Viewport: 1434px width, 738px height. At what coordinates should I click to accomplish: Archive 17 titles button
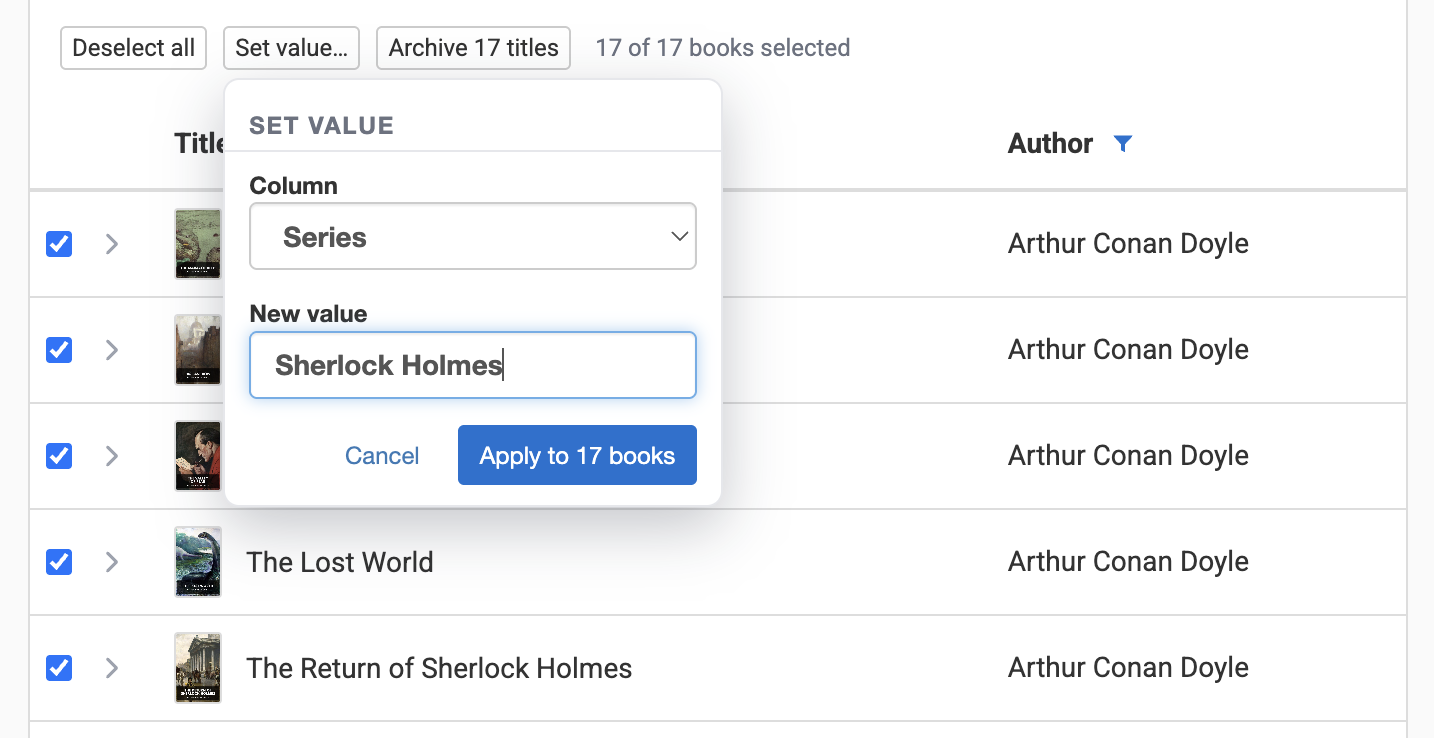[x=473, y=48]
